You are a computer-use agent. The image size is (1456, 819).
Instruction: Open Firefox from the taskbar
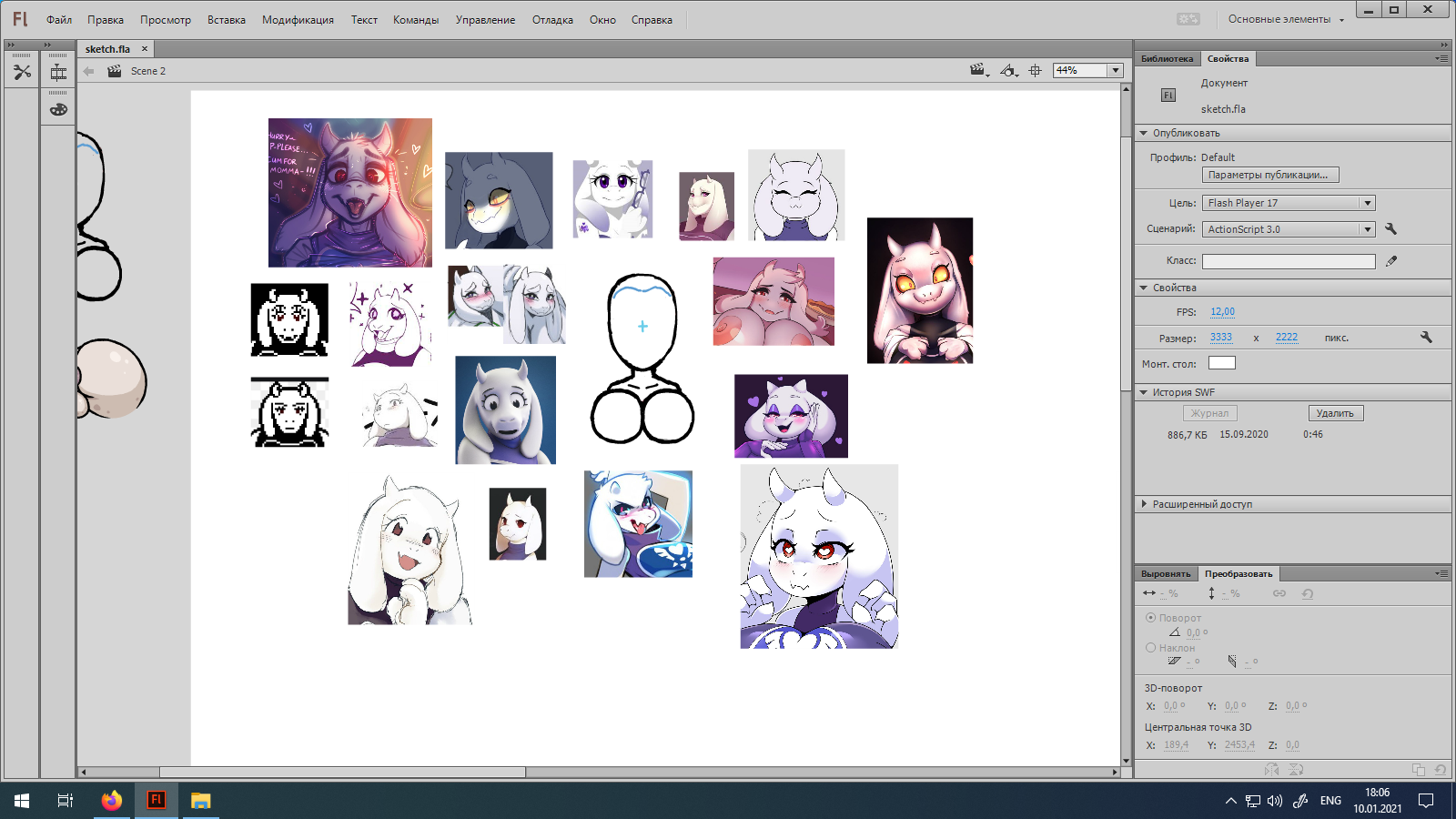(111, 801)
